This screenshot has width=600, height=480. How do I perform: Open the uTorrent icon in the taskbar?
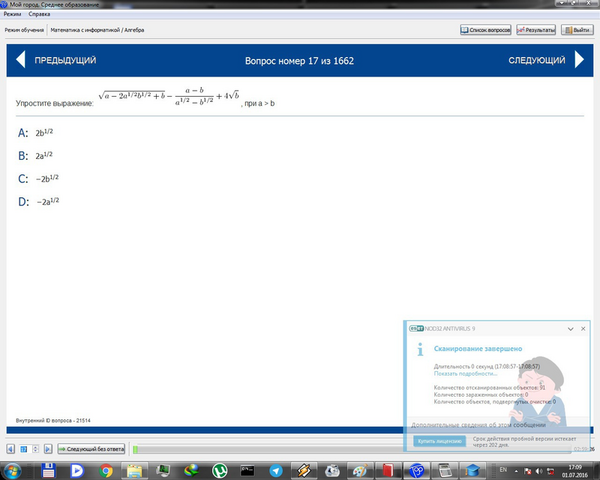click(x=220, y=470)
